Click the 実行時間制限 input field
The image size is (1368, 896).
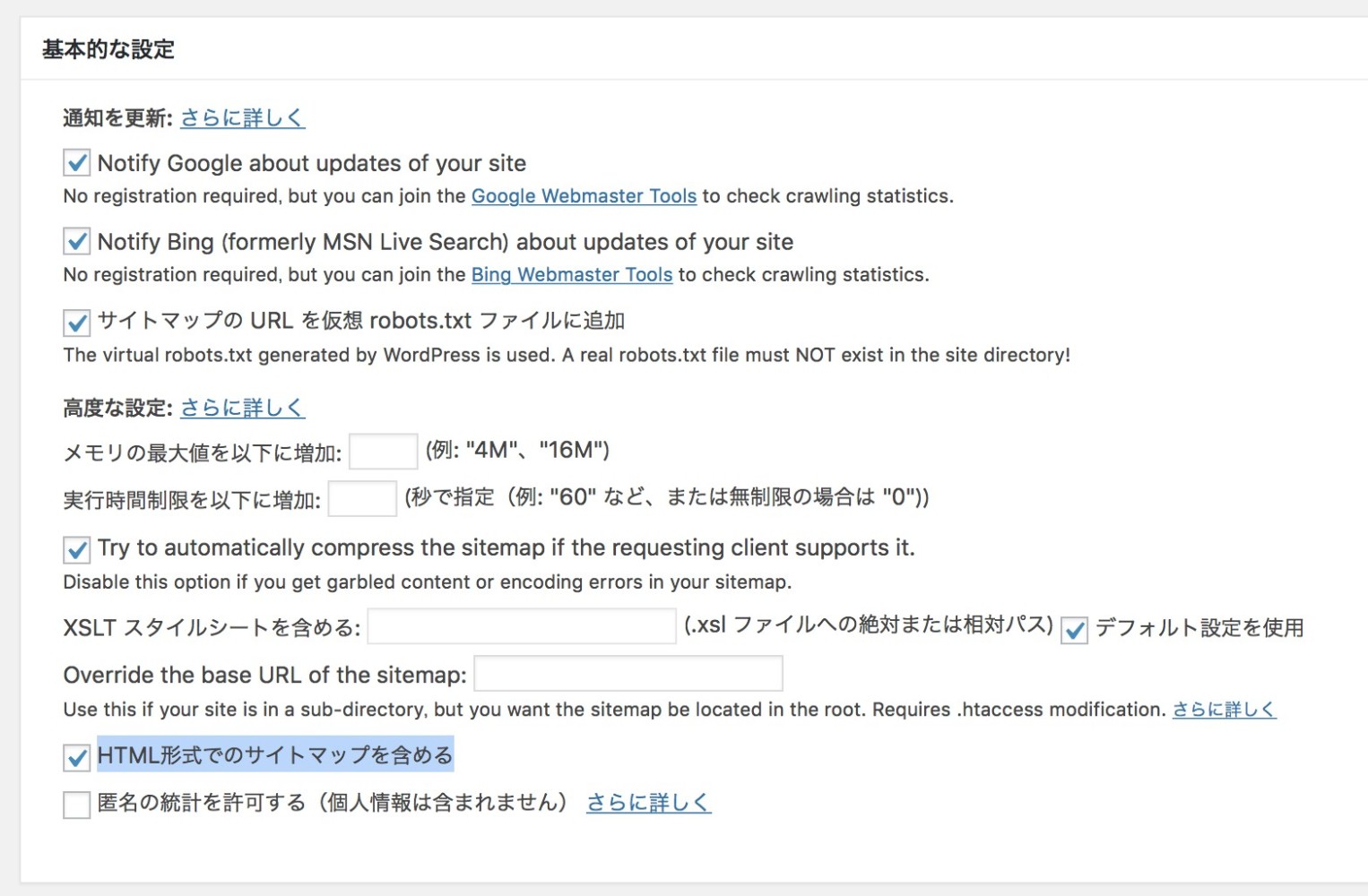point(362,499)
